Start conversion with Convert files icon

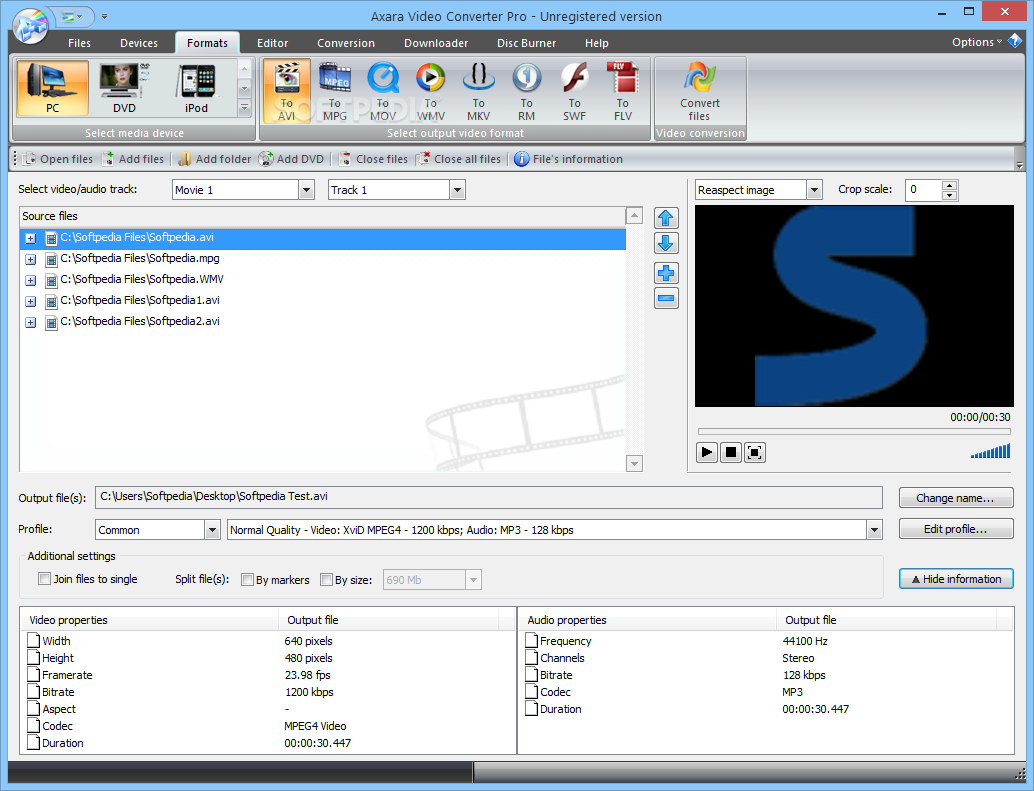[700, 91]
